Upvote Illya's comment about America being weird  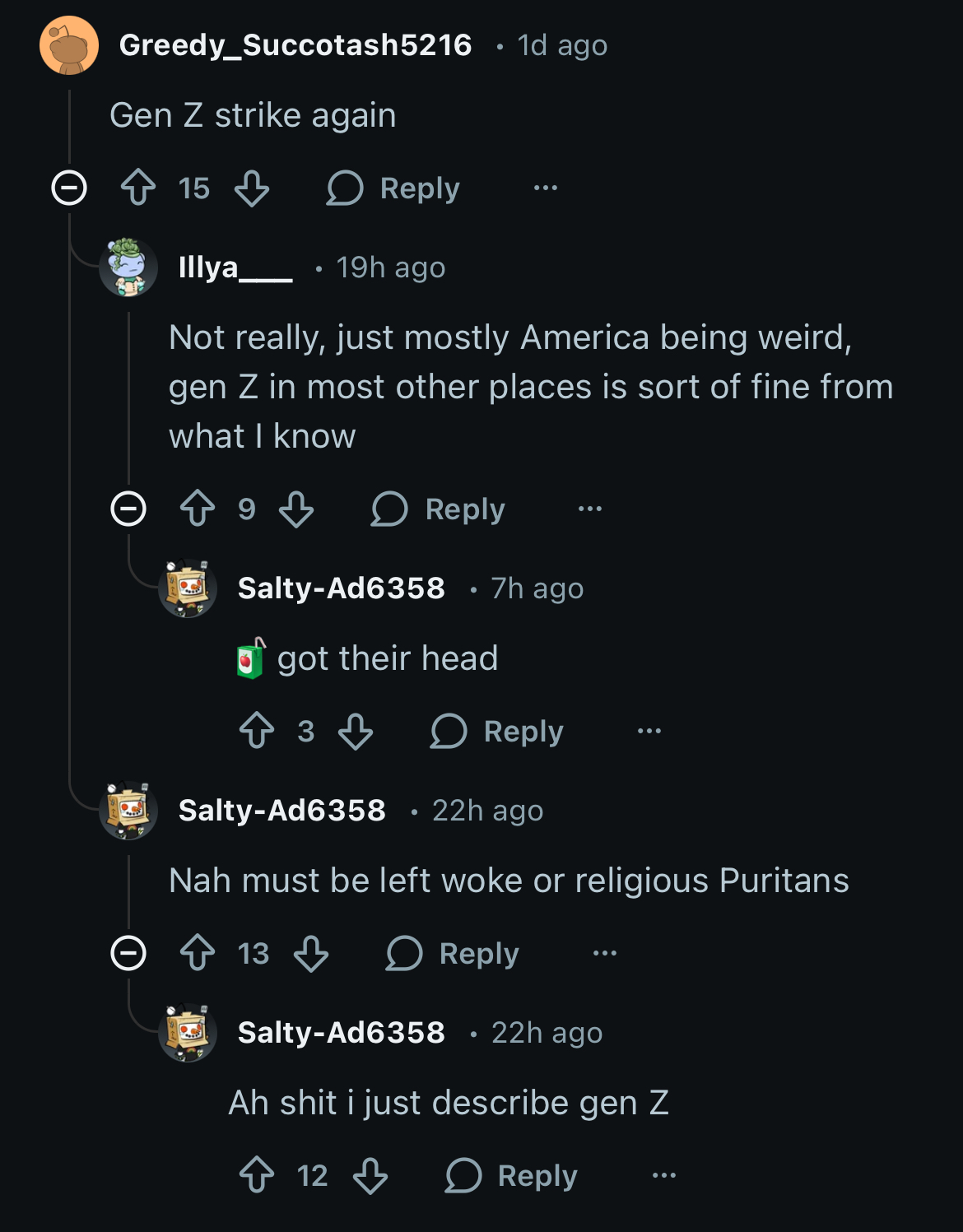[x=198, y=509]
